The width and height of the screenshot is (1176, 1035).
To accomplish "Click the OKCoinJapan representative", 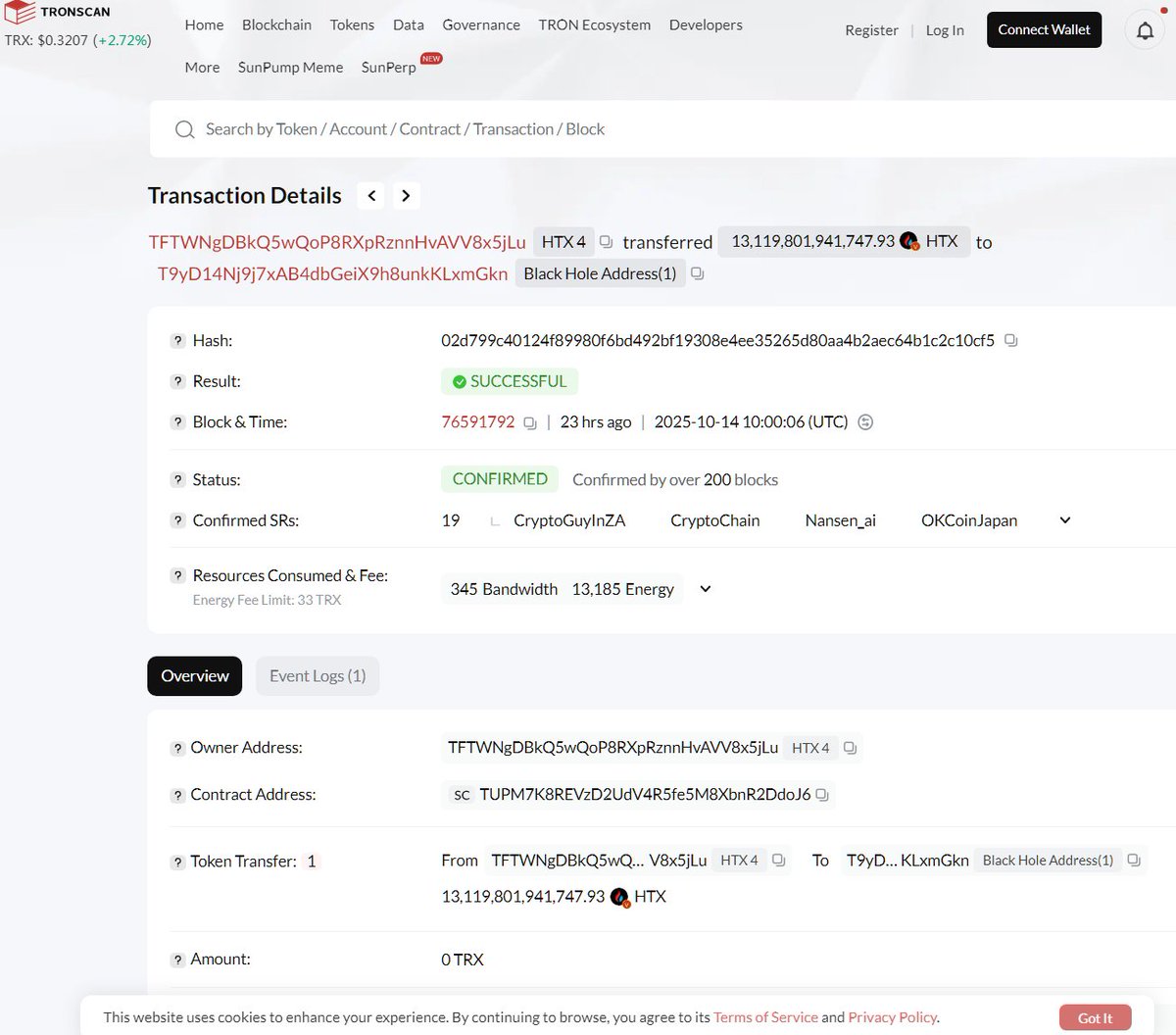I will (969, 520).
